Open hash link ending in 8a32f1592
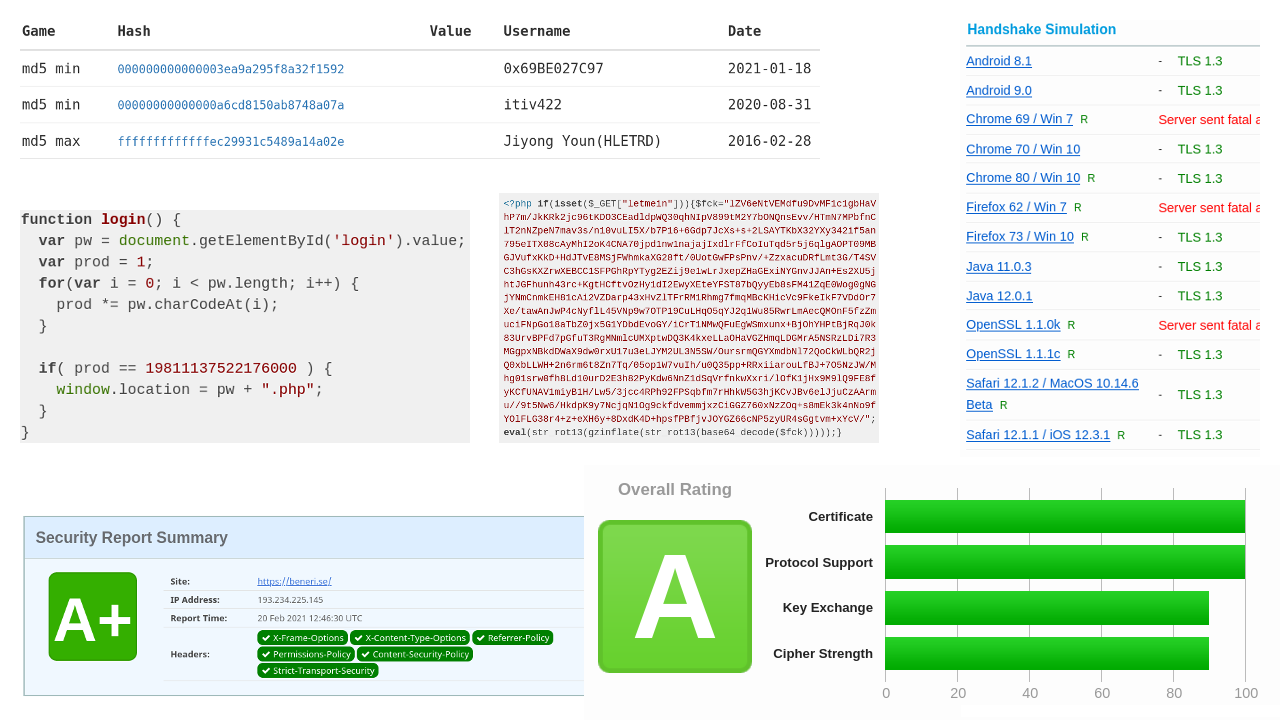Viewport: 1280px width, 720px height. [x=231, y=69]
